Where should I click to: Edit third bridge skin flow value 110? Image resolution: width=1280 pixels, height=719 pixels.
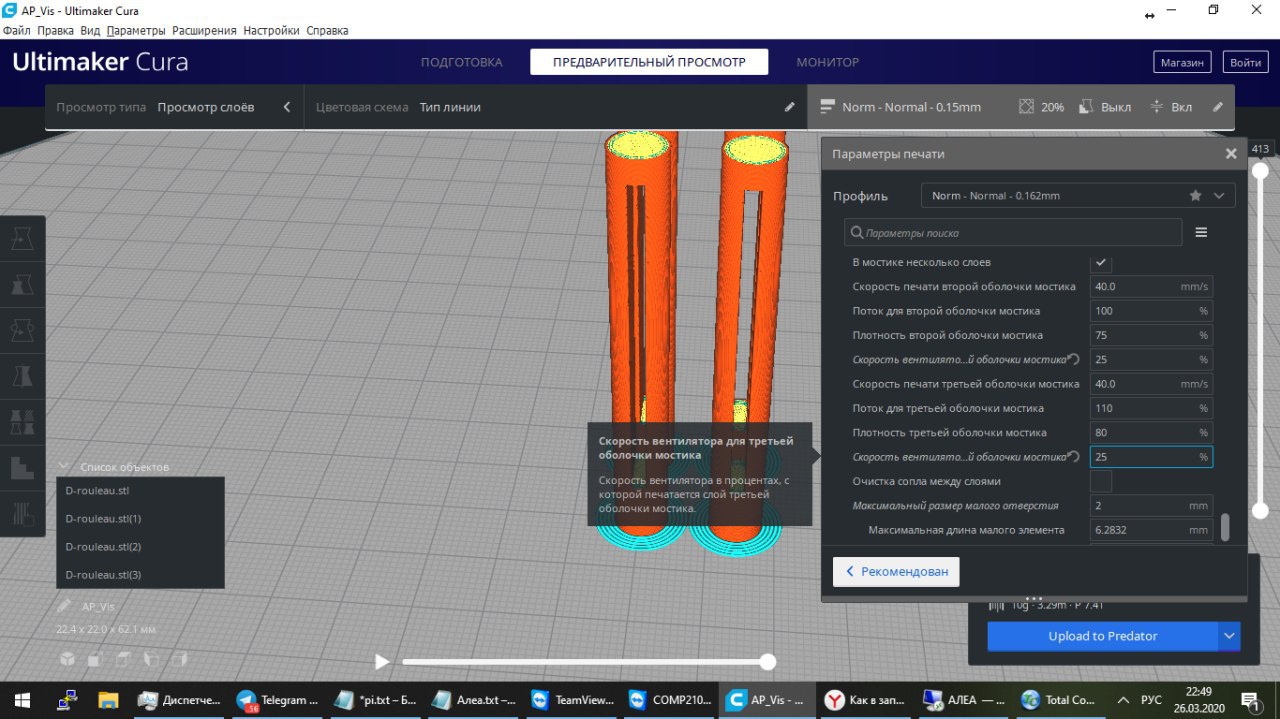(x=1151, y=408)
